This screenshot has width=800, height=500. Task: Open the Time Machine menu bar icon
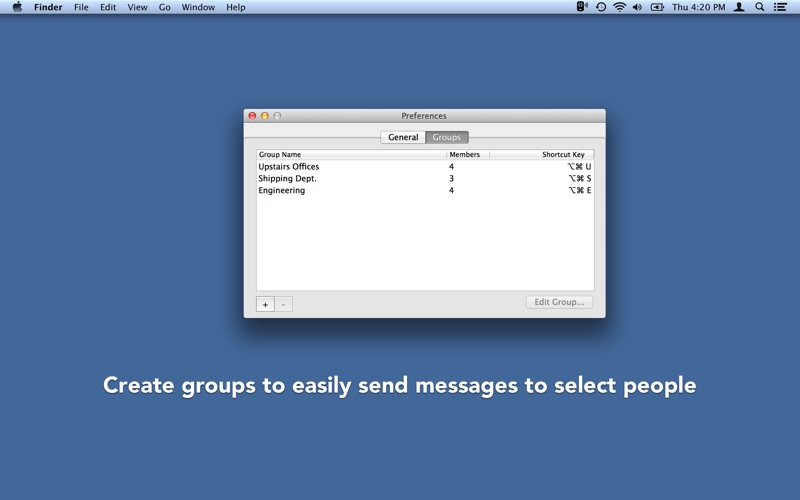click(x=601, y=7)
